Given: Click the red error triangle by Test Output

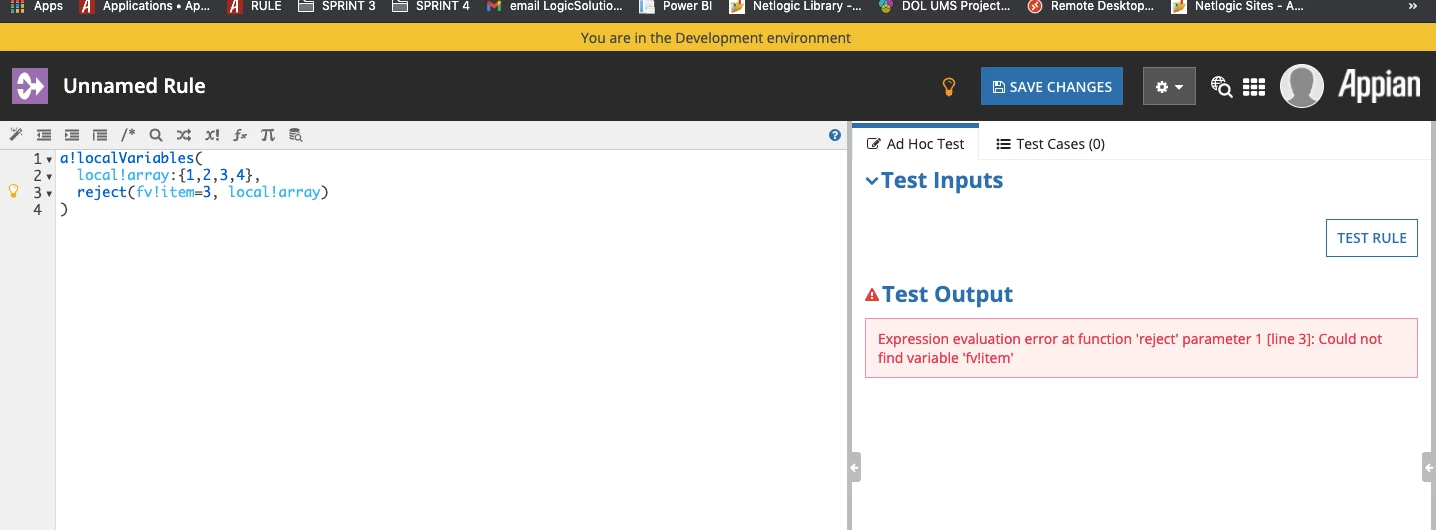Looking at the screenshot, I should 872,295.
